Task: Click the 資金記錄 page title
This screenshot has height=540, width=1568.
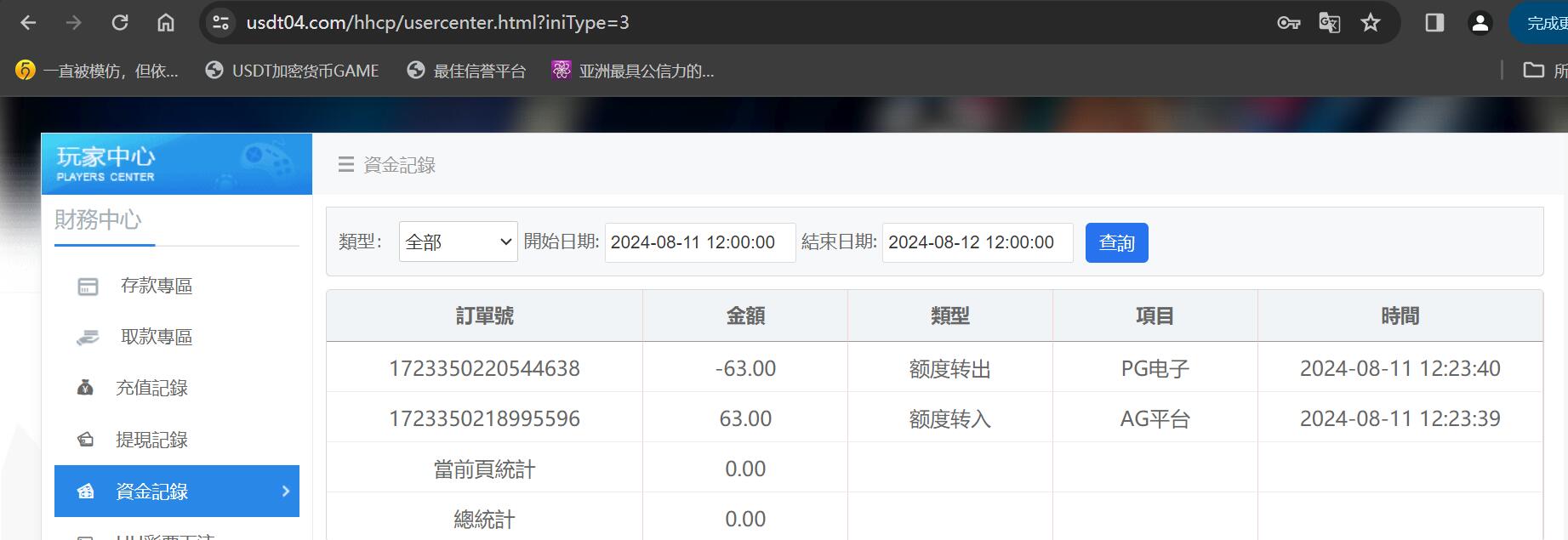Action: click(x=399, y=165)
